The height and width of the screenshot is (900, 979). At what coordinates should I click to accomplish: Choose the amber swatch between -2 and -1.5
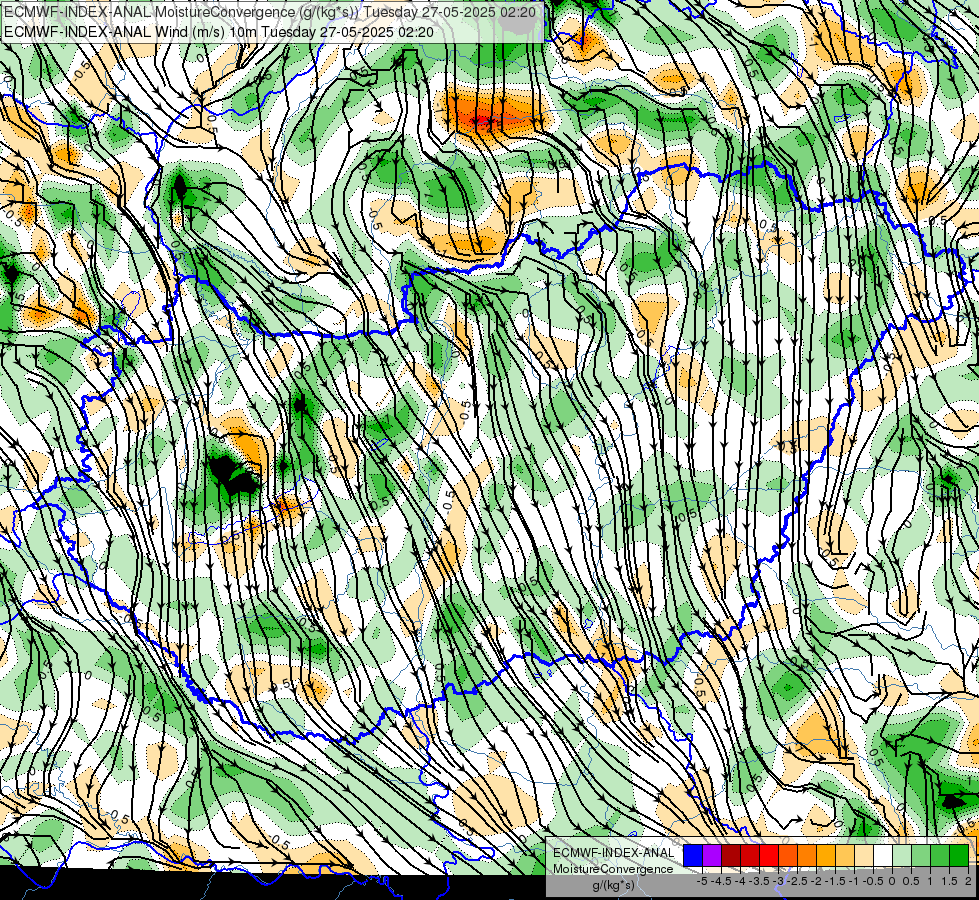click(x=826, y=856)
